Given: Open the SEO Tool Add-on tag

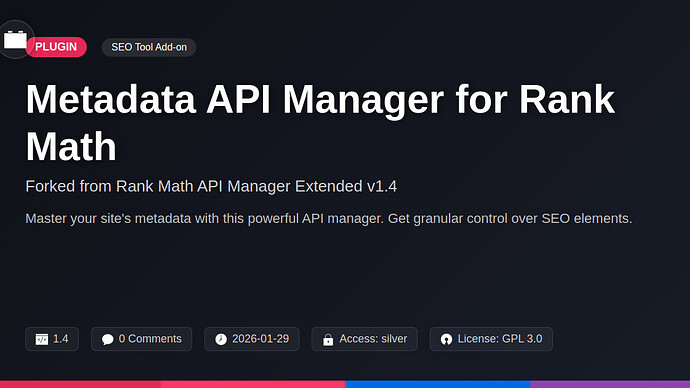Looking at the screenshot, I should pyautogui.click(x=149, y=47).
